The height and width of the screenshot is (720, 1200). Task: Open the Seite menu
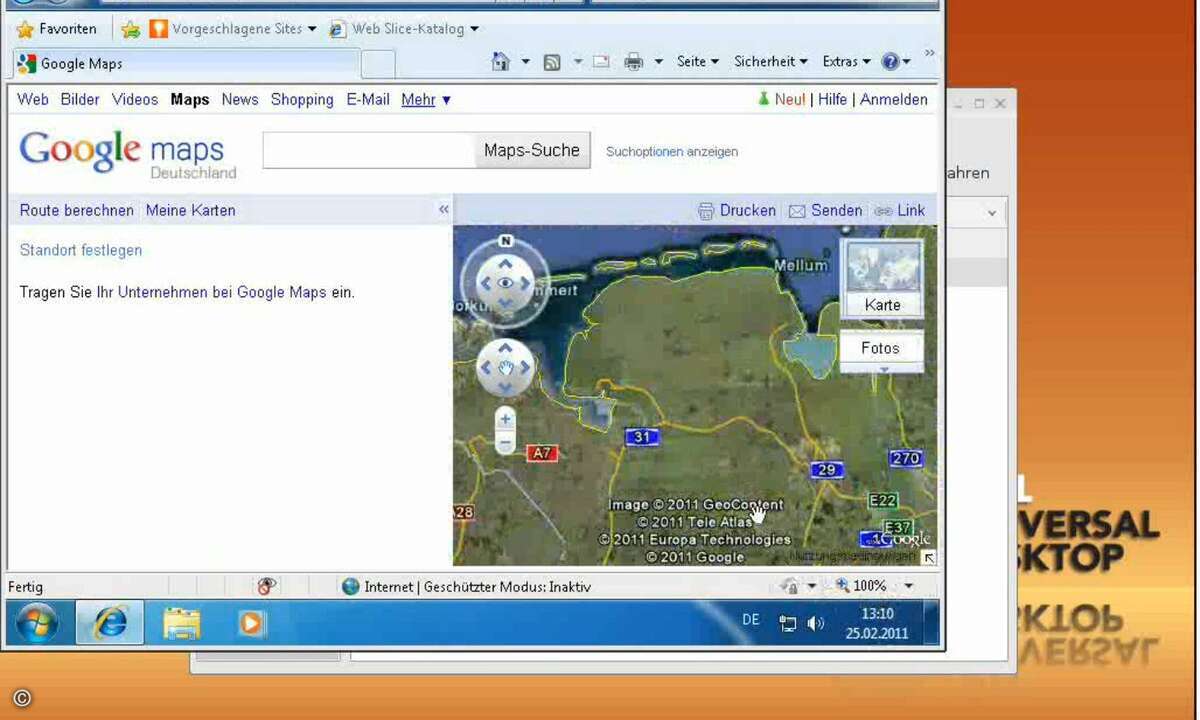coord(697,62)
